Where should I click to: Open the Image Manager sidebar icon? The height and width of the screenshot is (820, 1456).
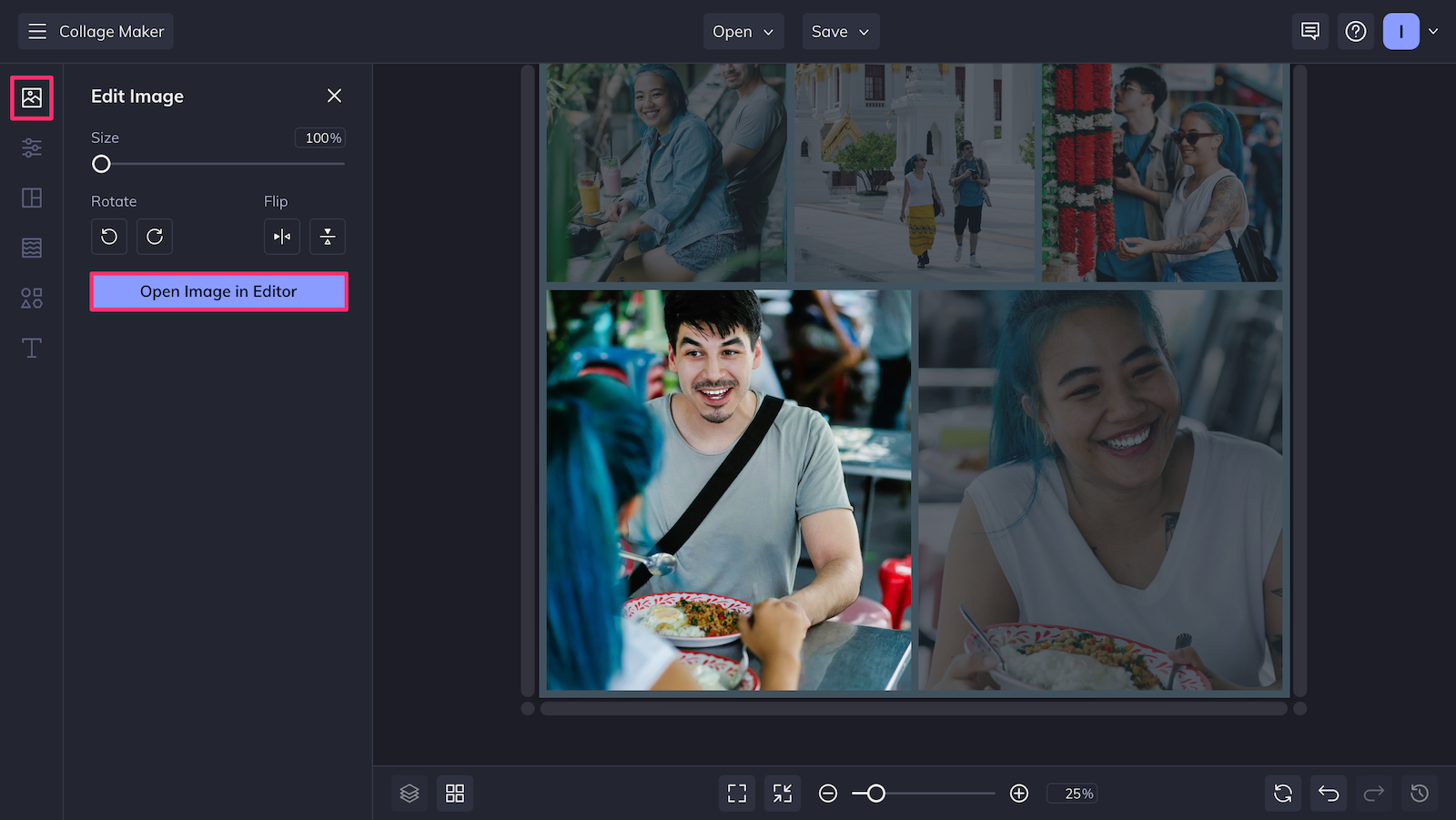point(32,98)
